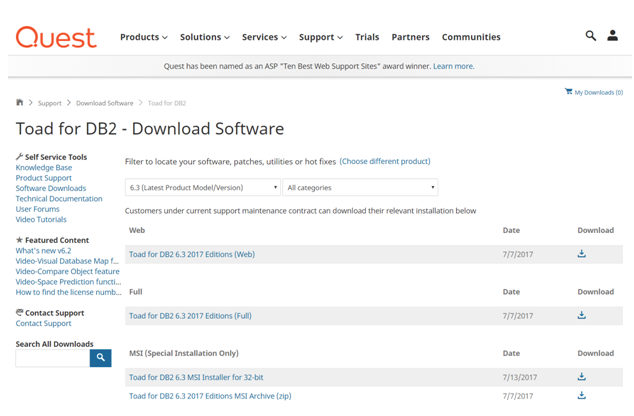
Task: Go to Support breadcrumb
Action: 50,103
